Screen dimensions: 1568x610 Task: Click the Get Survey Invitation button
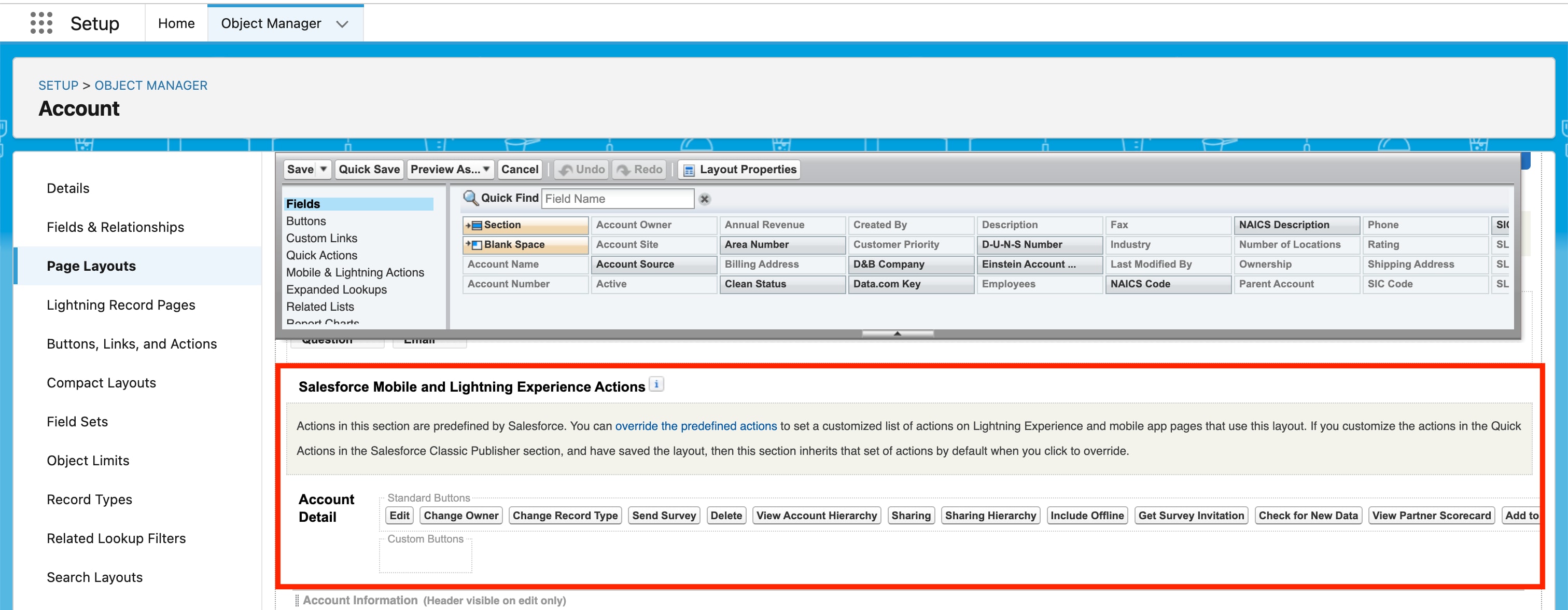(1191, 516)
